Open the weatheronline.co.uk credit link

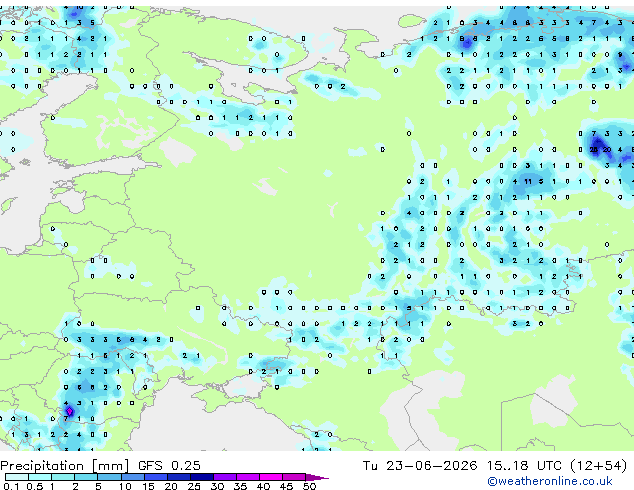point(550,481)
